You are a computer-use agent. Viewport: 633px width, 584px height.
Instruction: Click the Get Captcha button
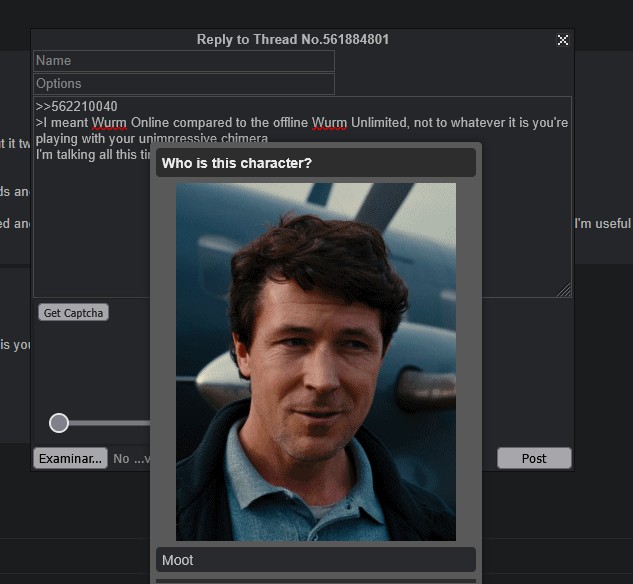tap(73, 312)
